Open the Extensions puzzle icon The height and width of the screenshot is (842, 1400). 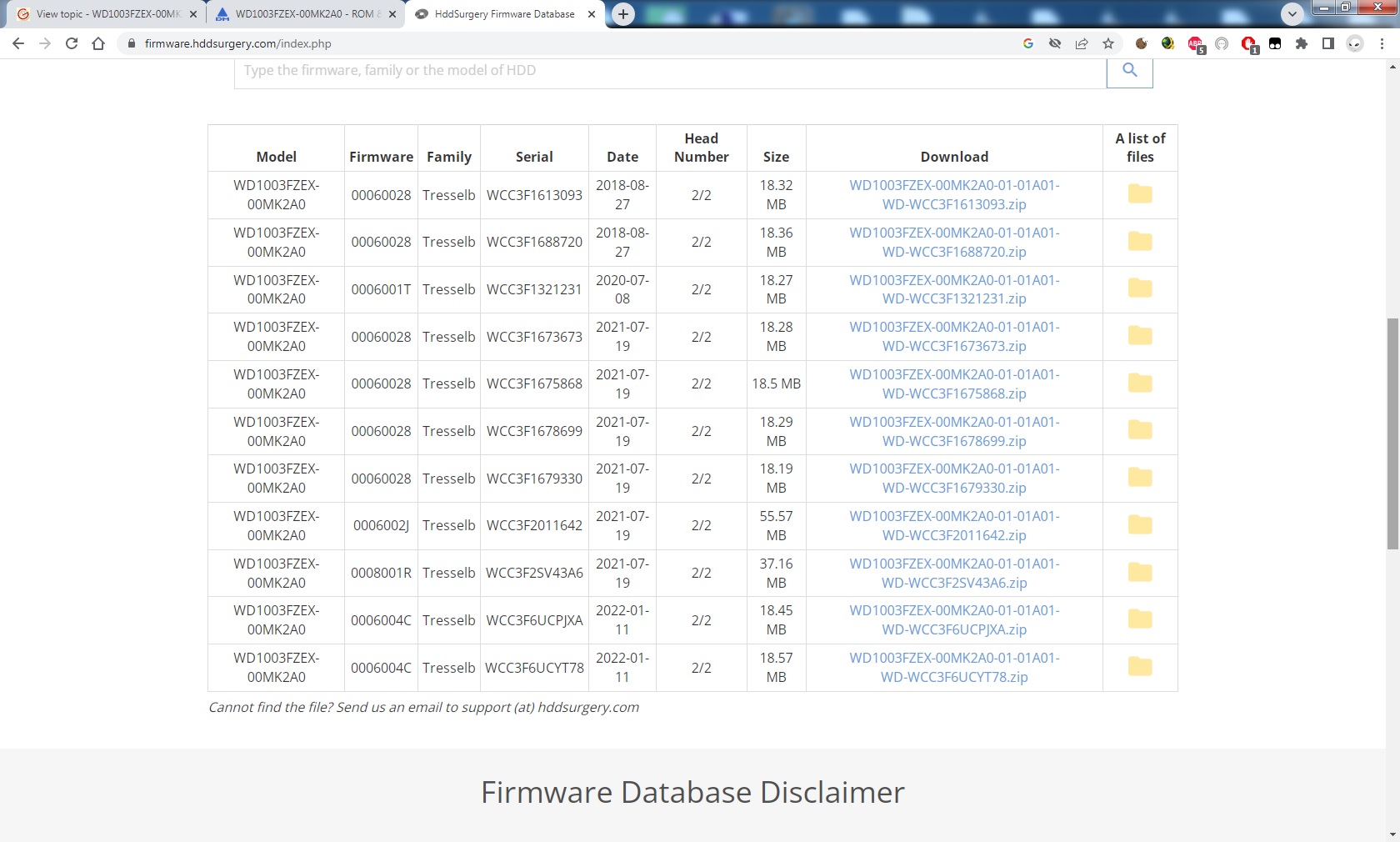(x=1302, y=43)
